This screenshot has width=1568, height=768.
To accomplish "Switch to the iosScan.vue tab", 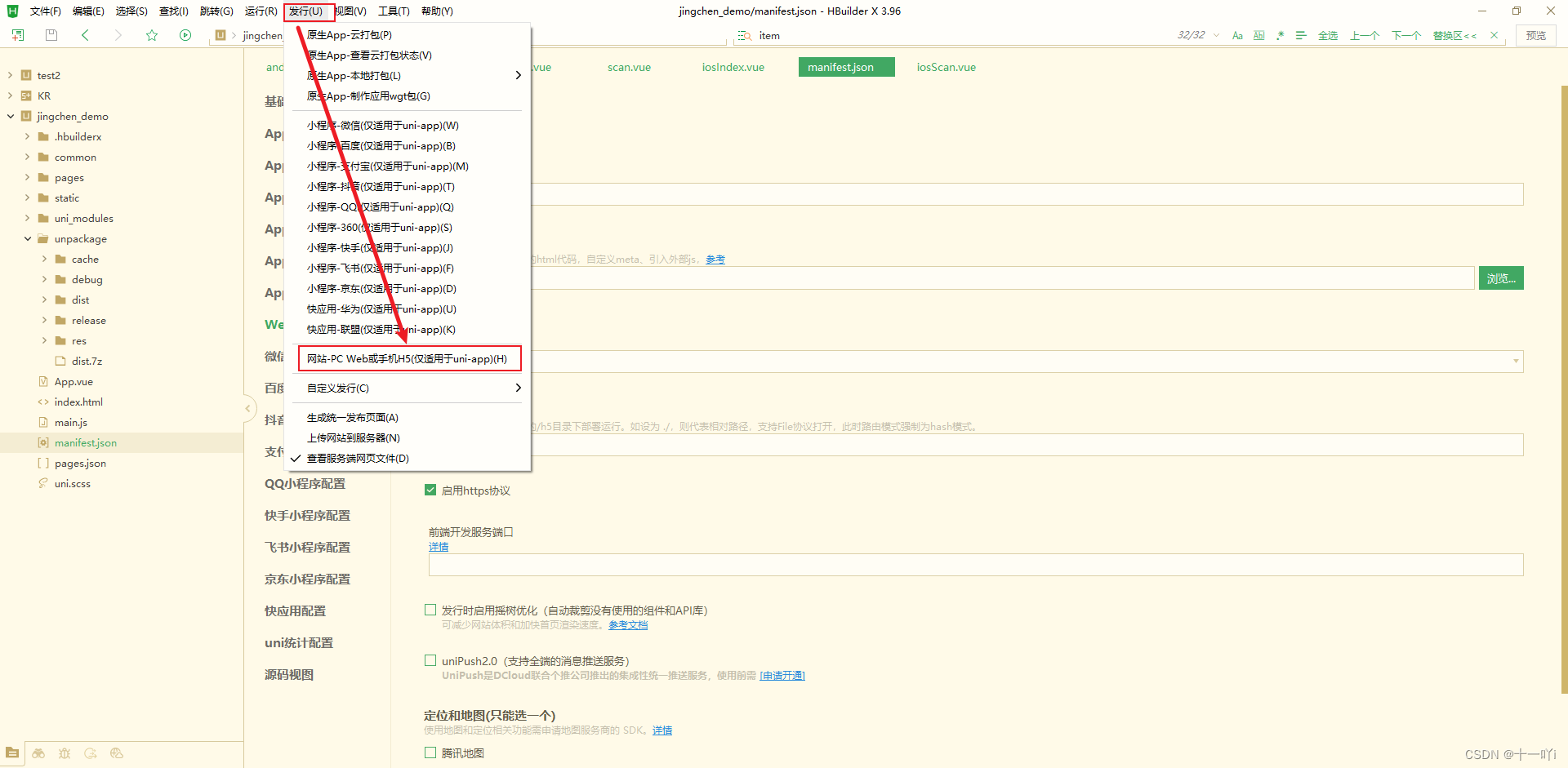I will (x=946, y=67).
